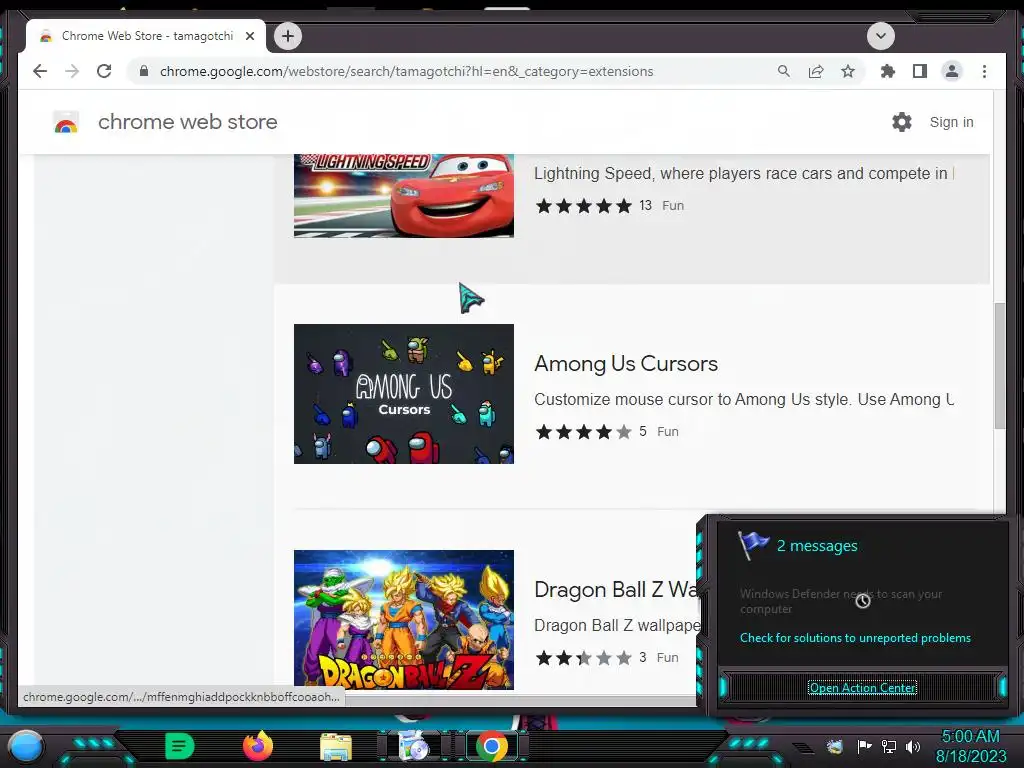Click the page vertical scrollbar thumb

[x=999, y=366]
